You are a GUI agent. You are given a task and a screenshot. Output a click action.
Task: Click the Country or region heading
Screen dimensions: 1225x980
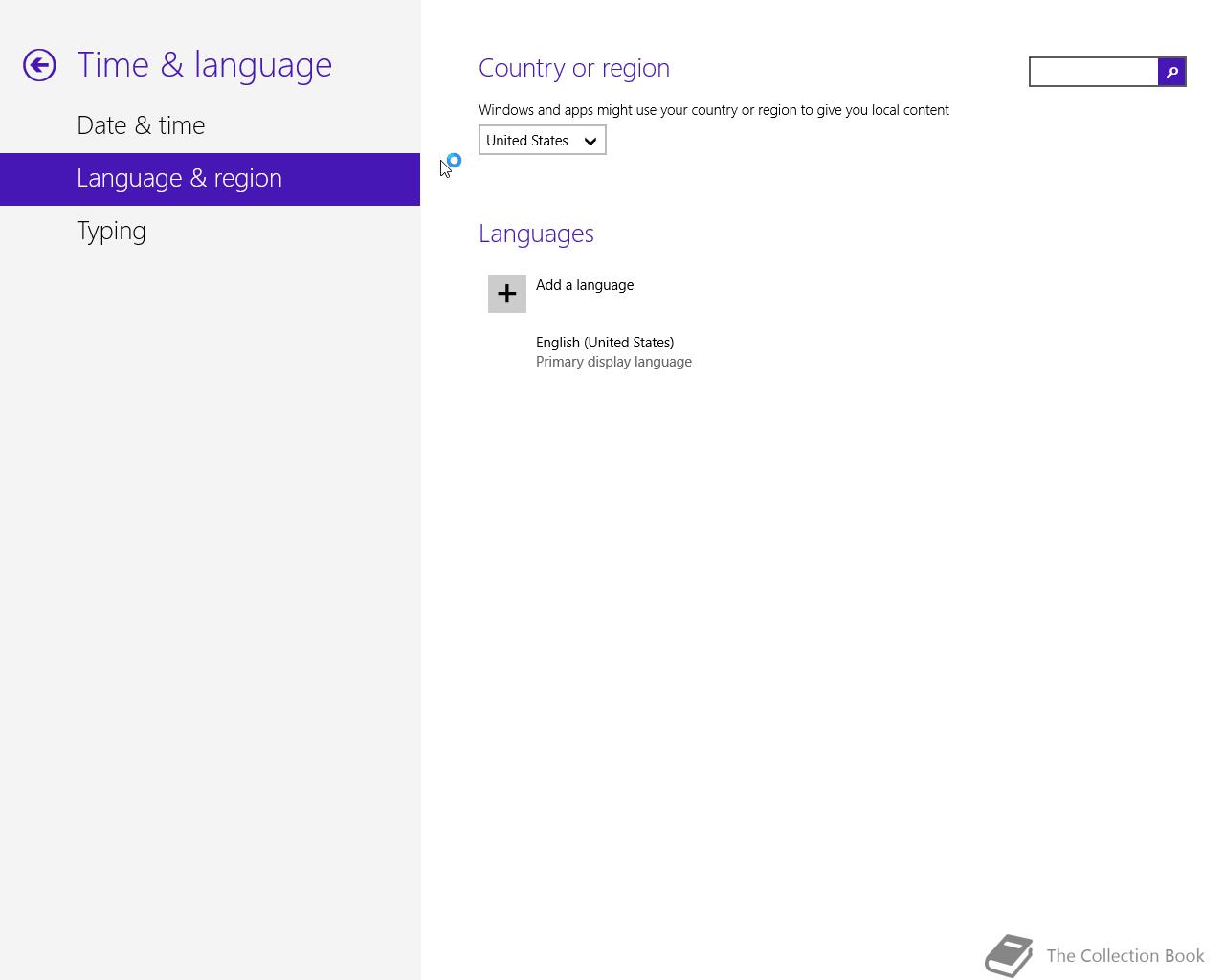click(574, 68)
